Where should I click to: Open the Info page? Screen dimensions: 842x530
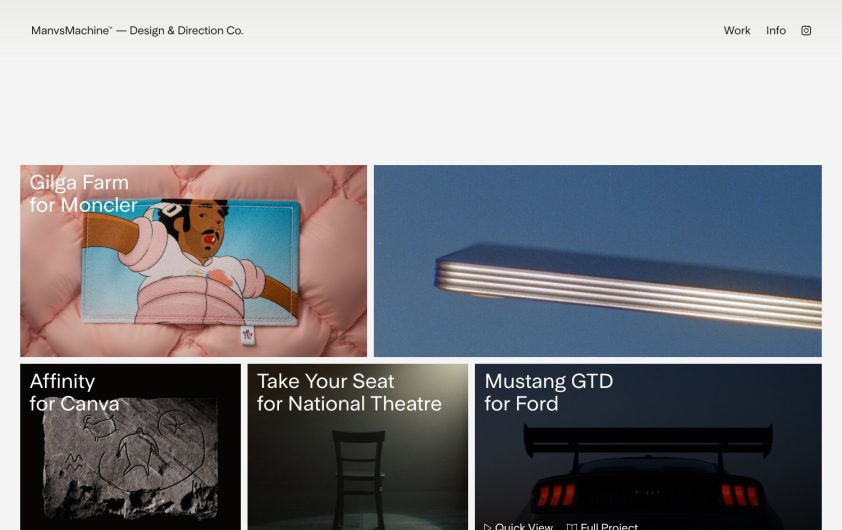coord(776,31)
